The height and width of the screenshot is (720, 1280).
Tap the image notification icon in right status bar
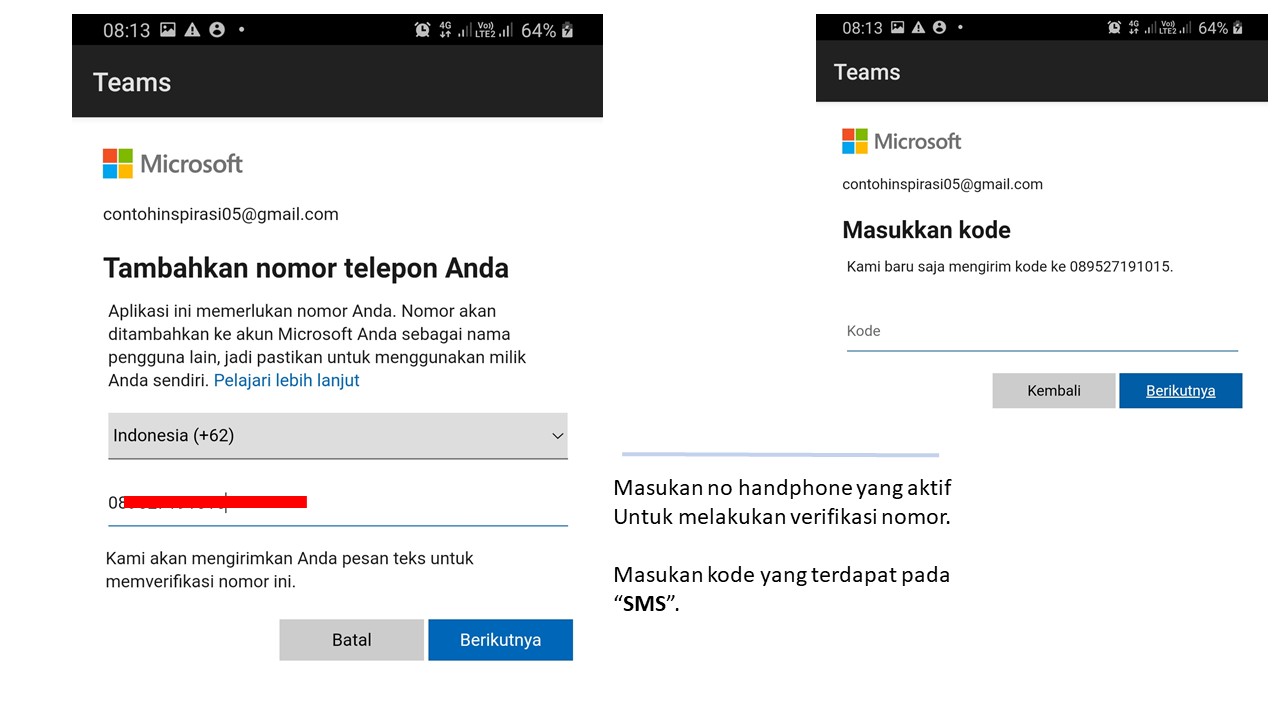[x=897, y=28]
